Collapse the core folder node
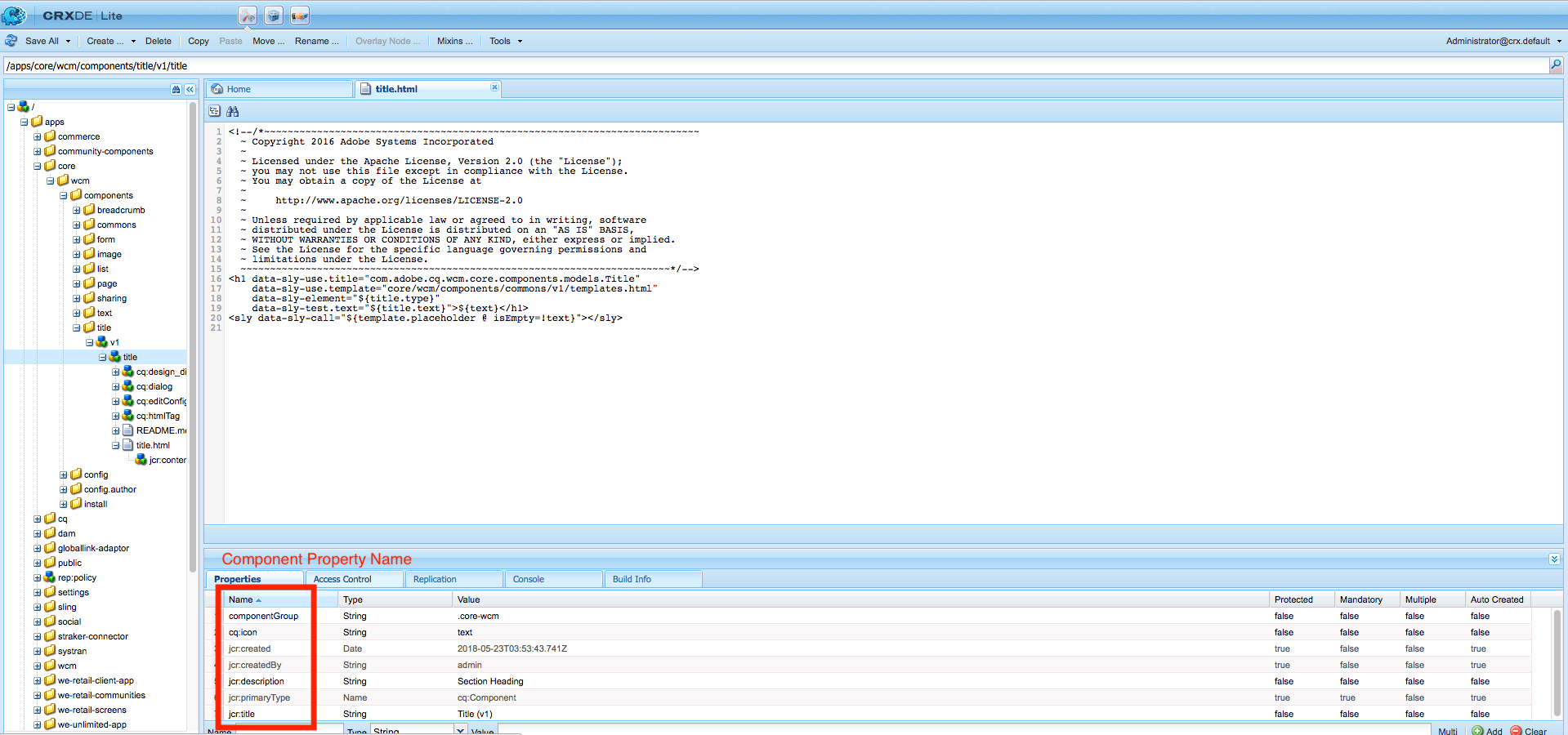Image resolution: width=1568 pixels, height=735 pixels. tap(38, 166)
